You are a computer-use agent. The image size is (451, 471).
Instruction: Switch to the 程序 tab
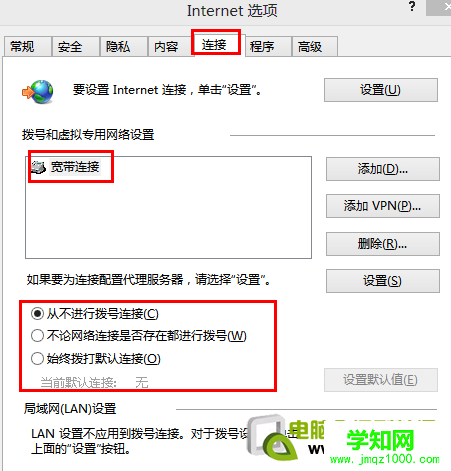tap(268, 46)
